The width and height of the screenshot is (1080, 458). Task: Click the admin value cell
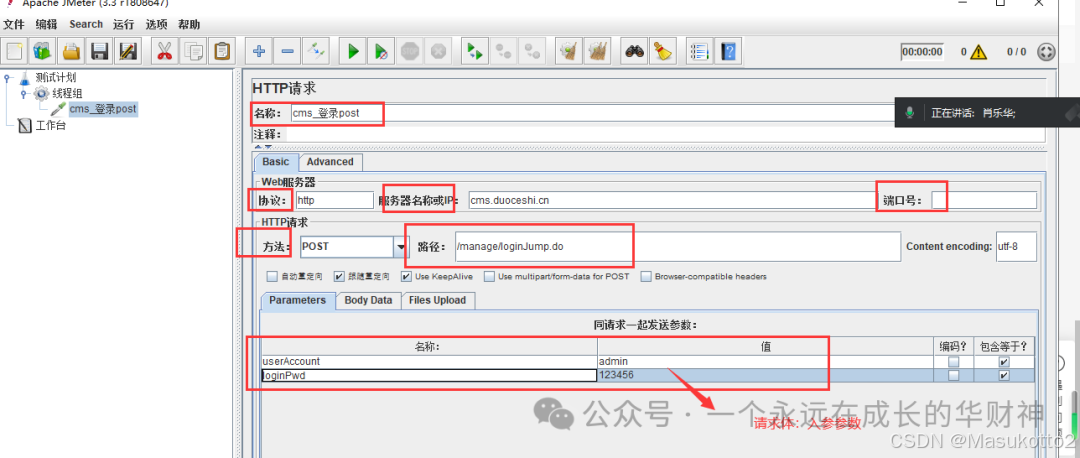[763, 362]
